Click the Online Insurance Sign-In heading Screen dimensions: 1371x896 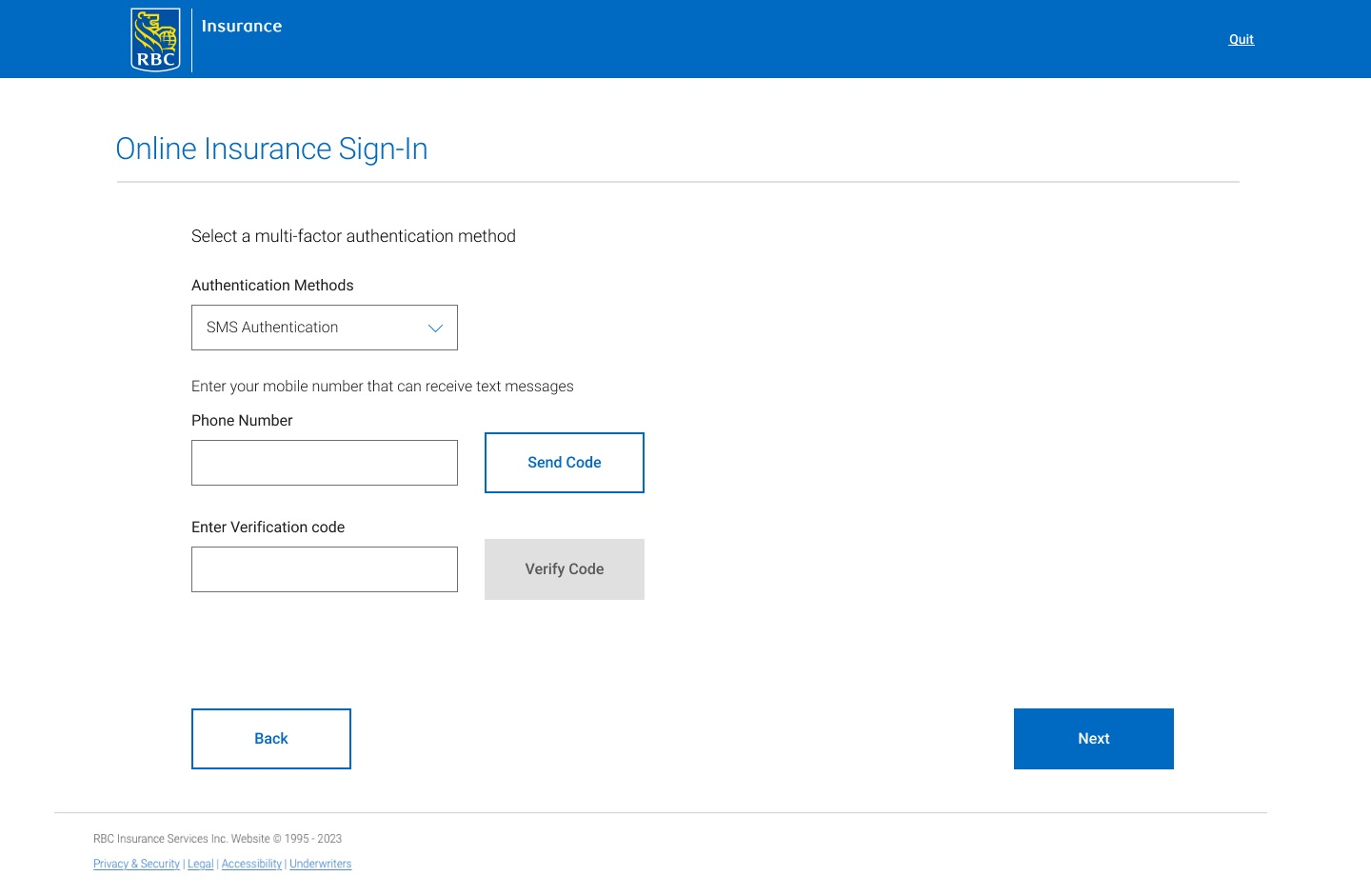coord(271,149)
